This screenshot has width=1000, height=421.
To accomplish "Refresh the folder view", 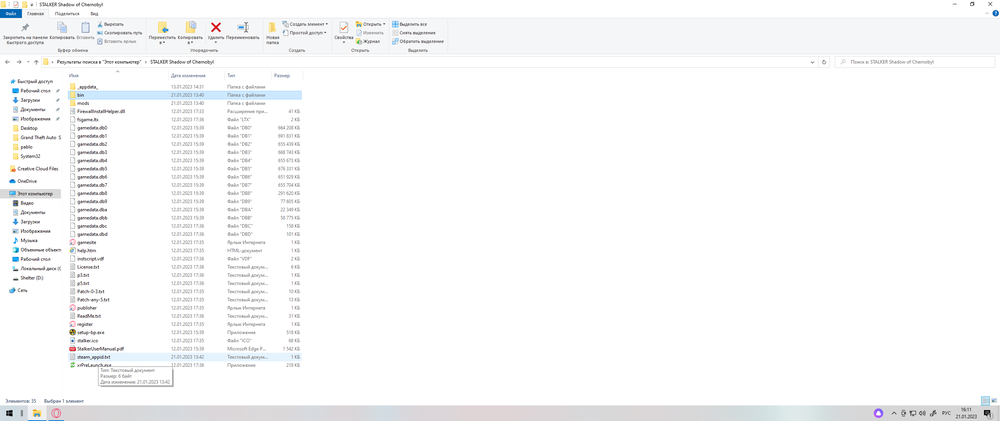I will [x=825, y=62].
